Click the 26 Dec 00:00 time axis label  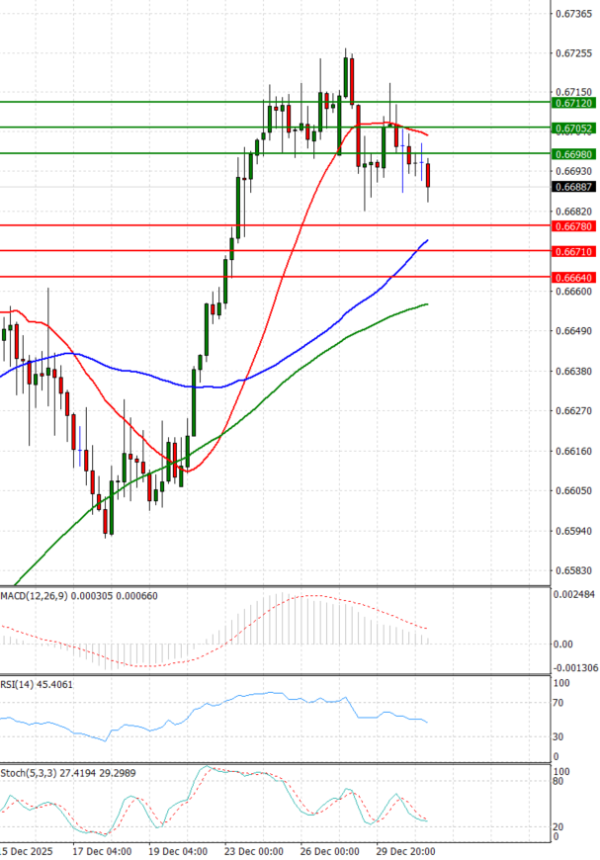point(332,851)
